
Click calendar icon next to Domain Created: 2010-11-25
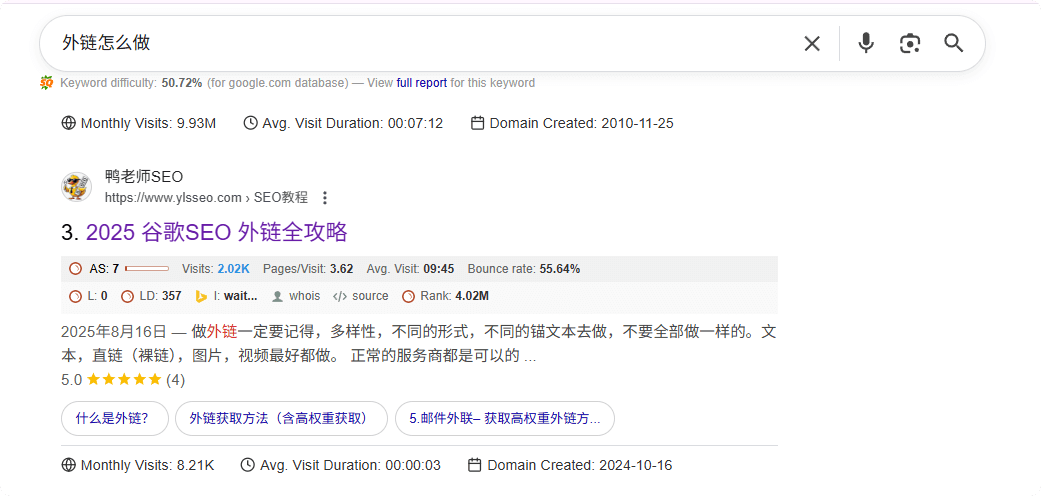click(477, 124)
